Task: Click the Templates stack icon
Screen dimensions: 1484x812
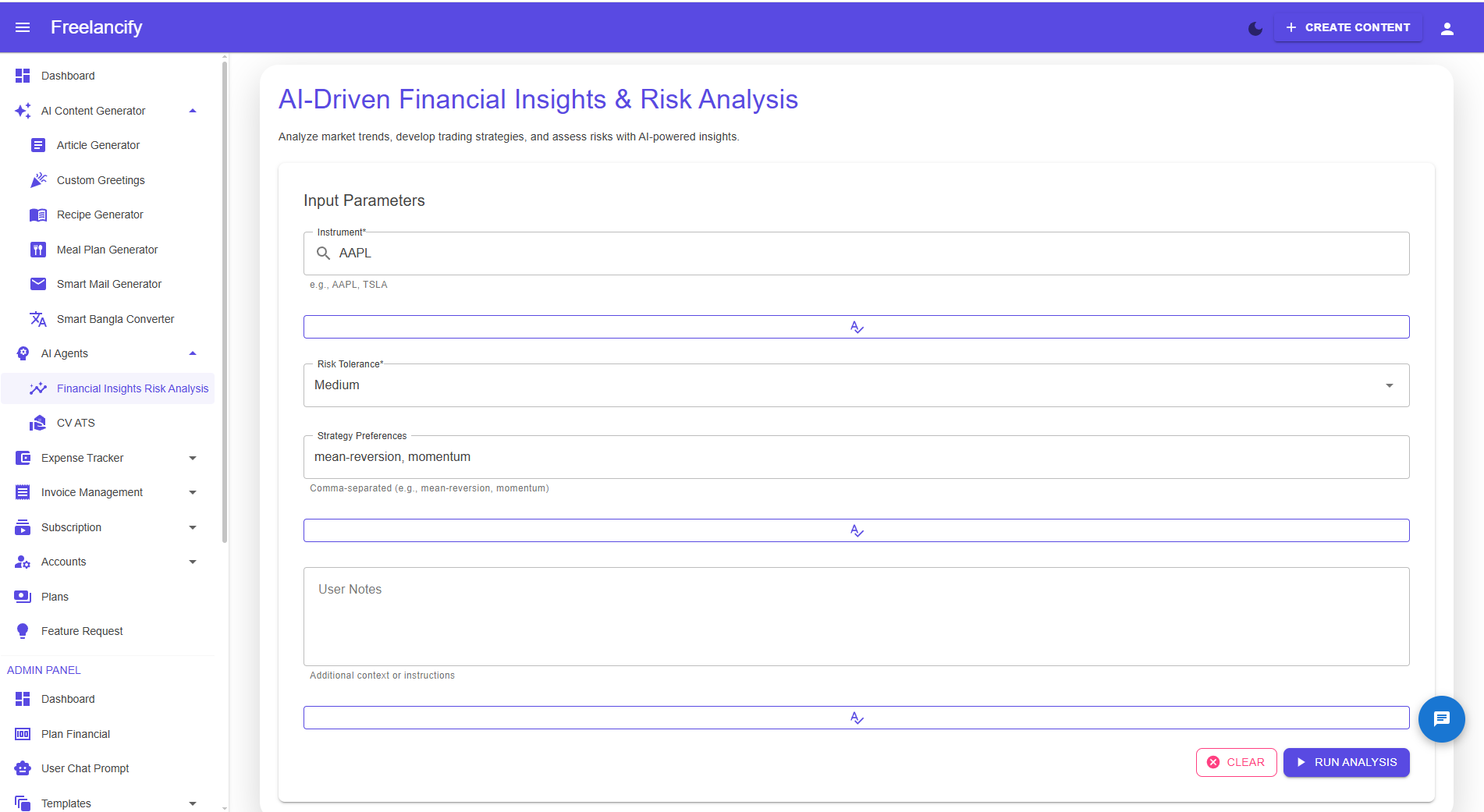Action: (x=23, y=803)
